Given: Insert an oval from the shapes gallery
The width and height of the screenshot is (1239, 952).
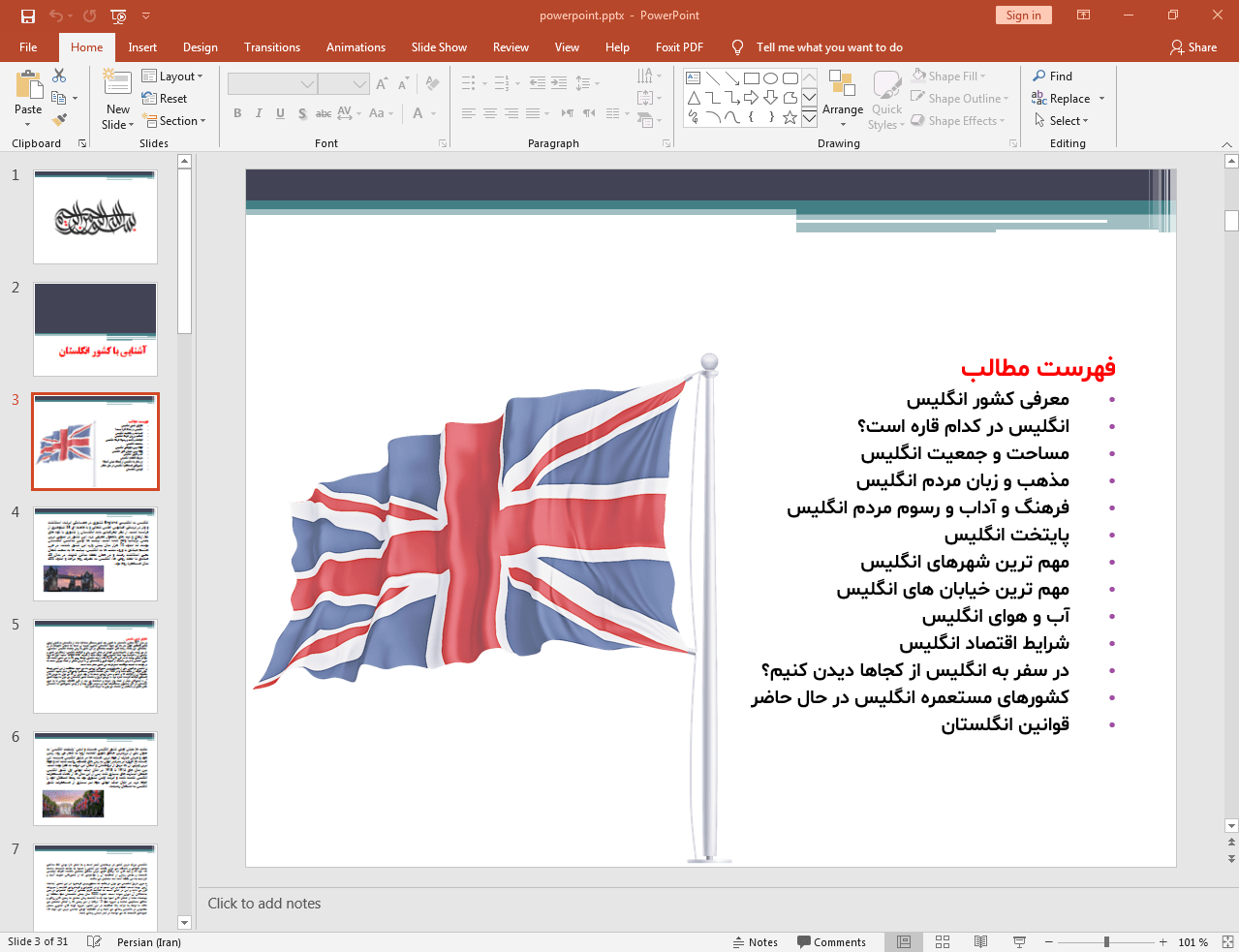Looking at the screenshot, I should click(771, 78).
